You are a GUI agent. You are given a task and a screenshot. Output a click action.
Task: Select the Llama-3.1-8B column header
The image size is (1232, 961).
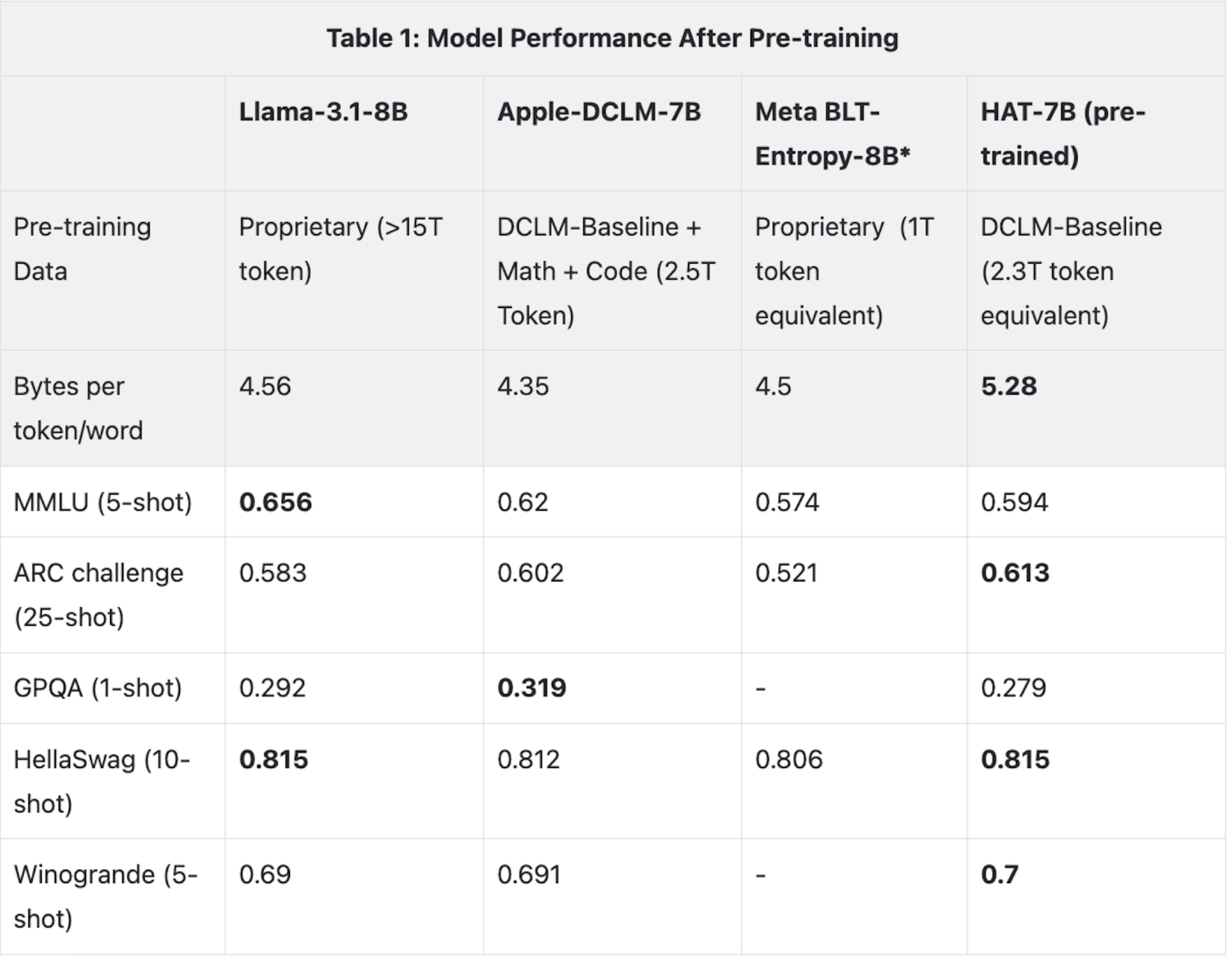click(323, 112)
